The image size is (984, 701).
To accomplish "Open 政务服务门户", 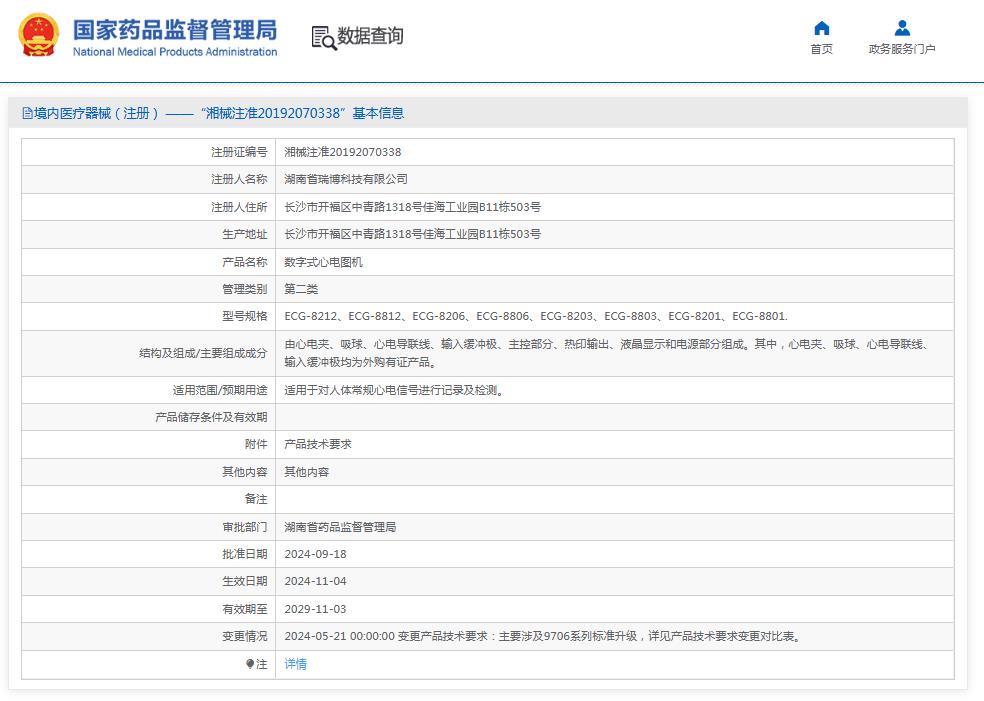I will (899, 47).
